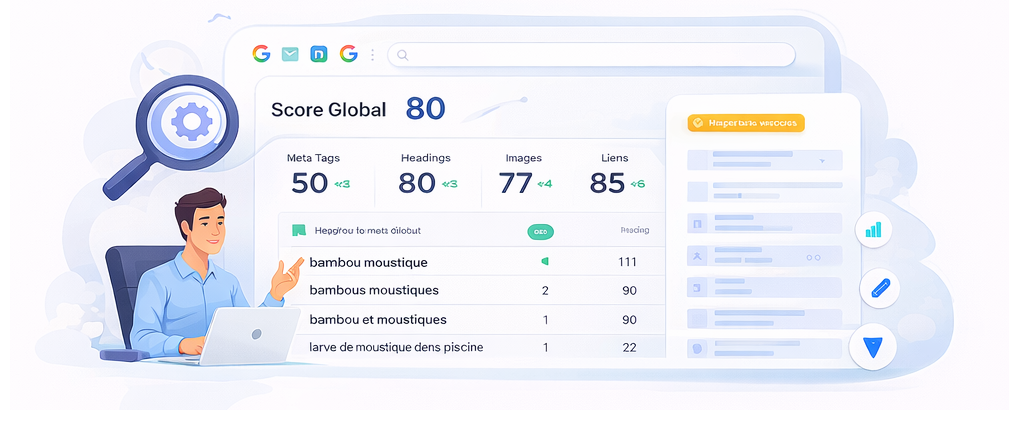Select the 'bambous moustiques' keyword row
1019x424 pixels.
[472, 291]
